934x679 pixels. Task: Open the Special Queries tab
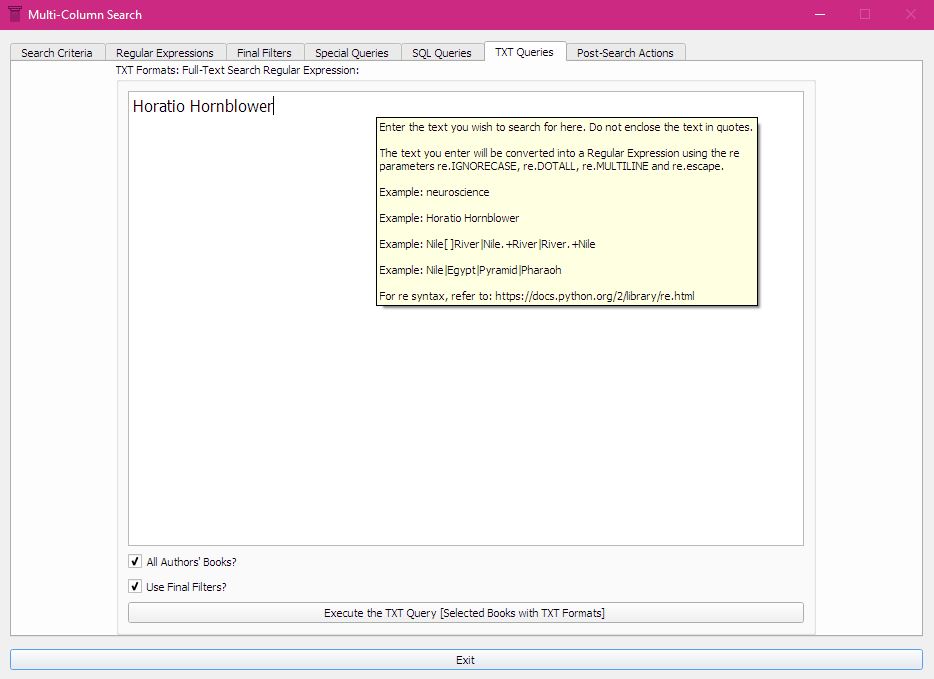pos(352,53)
